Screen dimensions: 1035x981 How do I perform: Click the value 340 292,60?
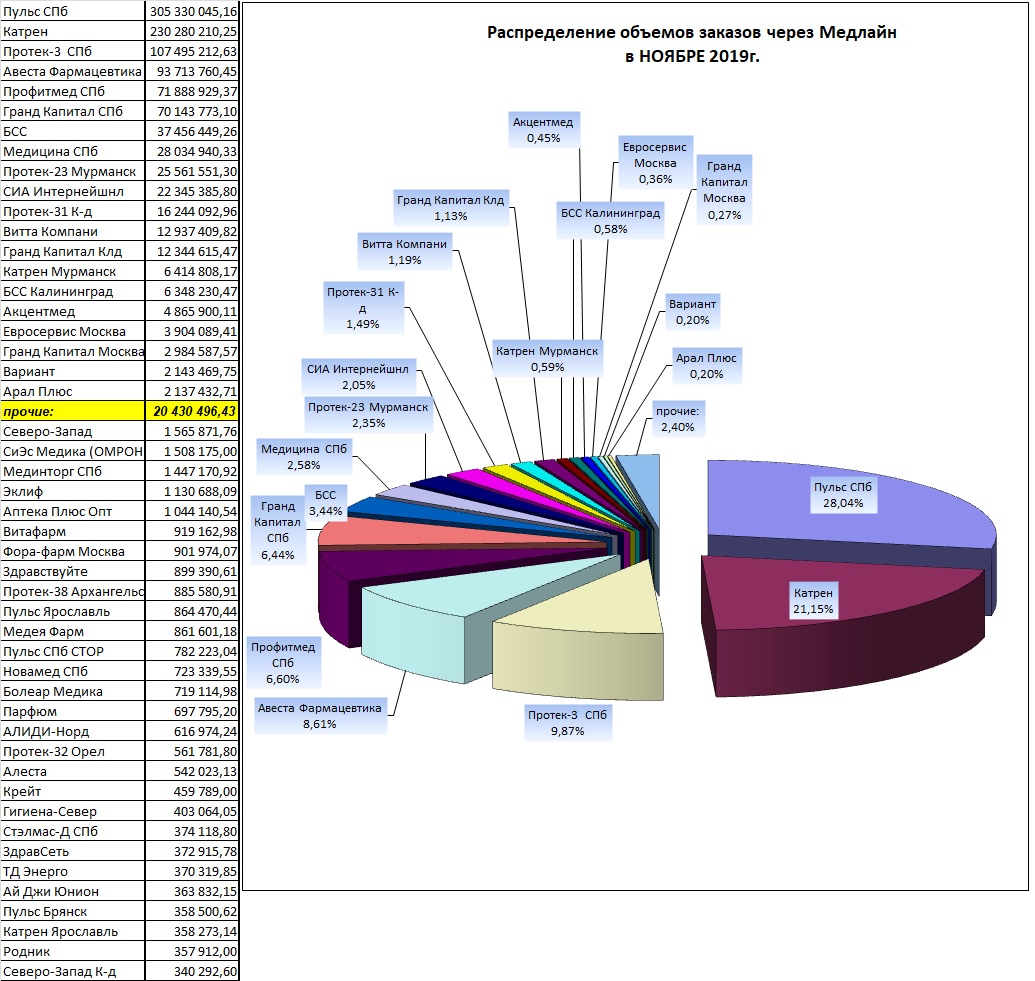pyautogui.click(x=192, y=971)
